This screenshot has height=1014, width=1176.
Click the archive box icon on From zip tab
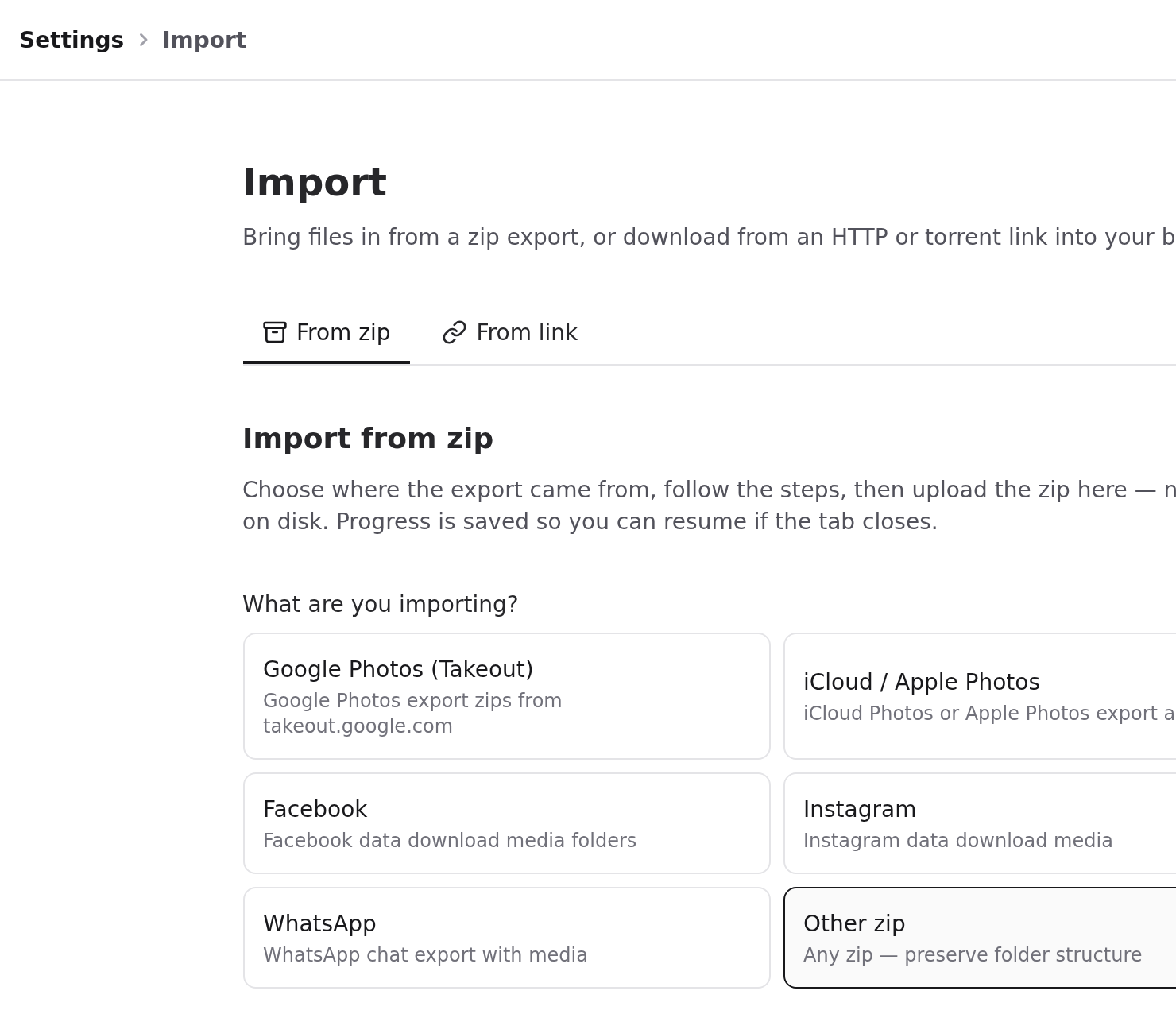(275, 332)
